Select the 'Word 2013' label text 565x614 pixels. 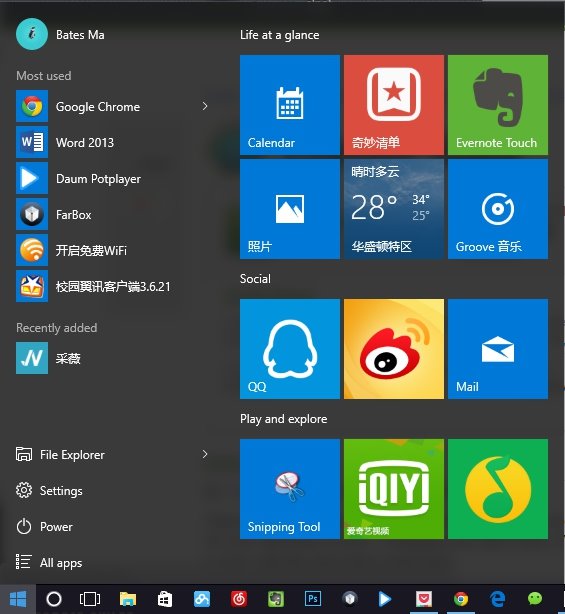[x=85, y=143]
